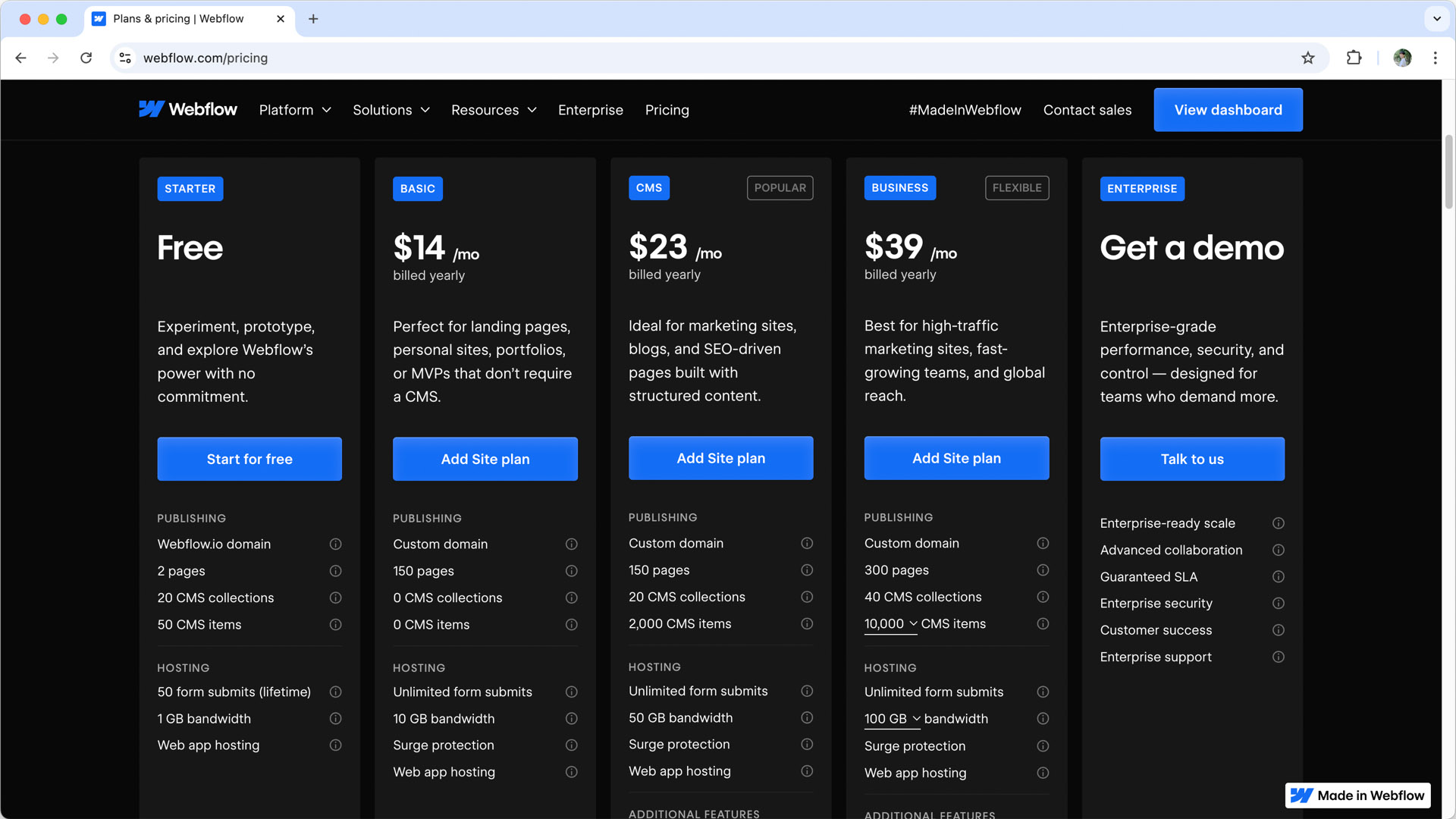Image resolution: width=1456 pixels, height=819 pixels.
Task: Open the Enterprise nav link
Action: (590, 110)
